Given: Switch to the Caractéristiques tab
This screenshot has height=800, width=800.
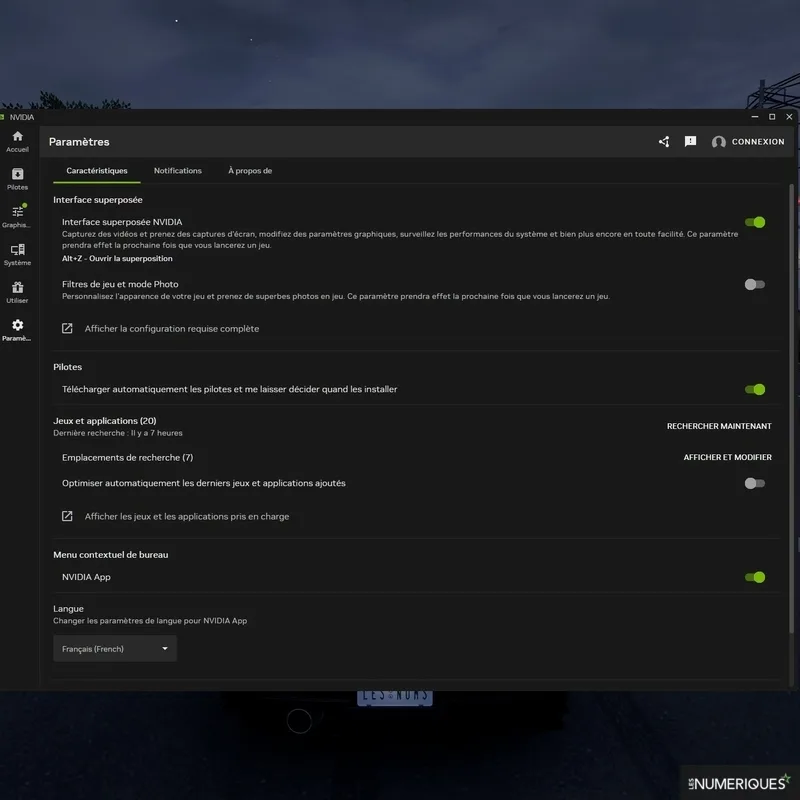Looking at the screenshot, I should (x=97, y=171).
